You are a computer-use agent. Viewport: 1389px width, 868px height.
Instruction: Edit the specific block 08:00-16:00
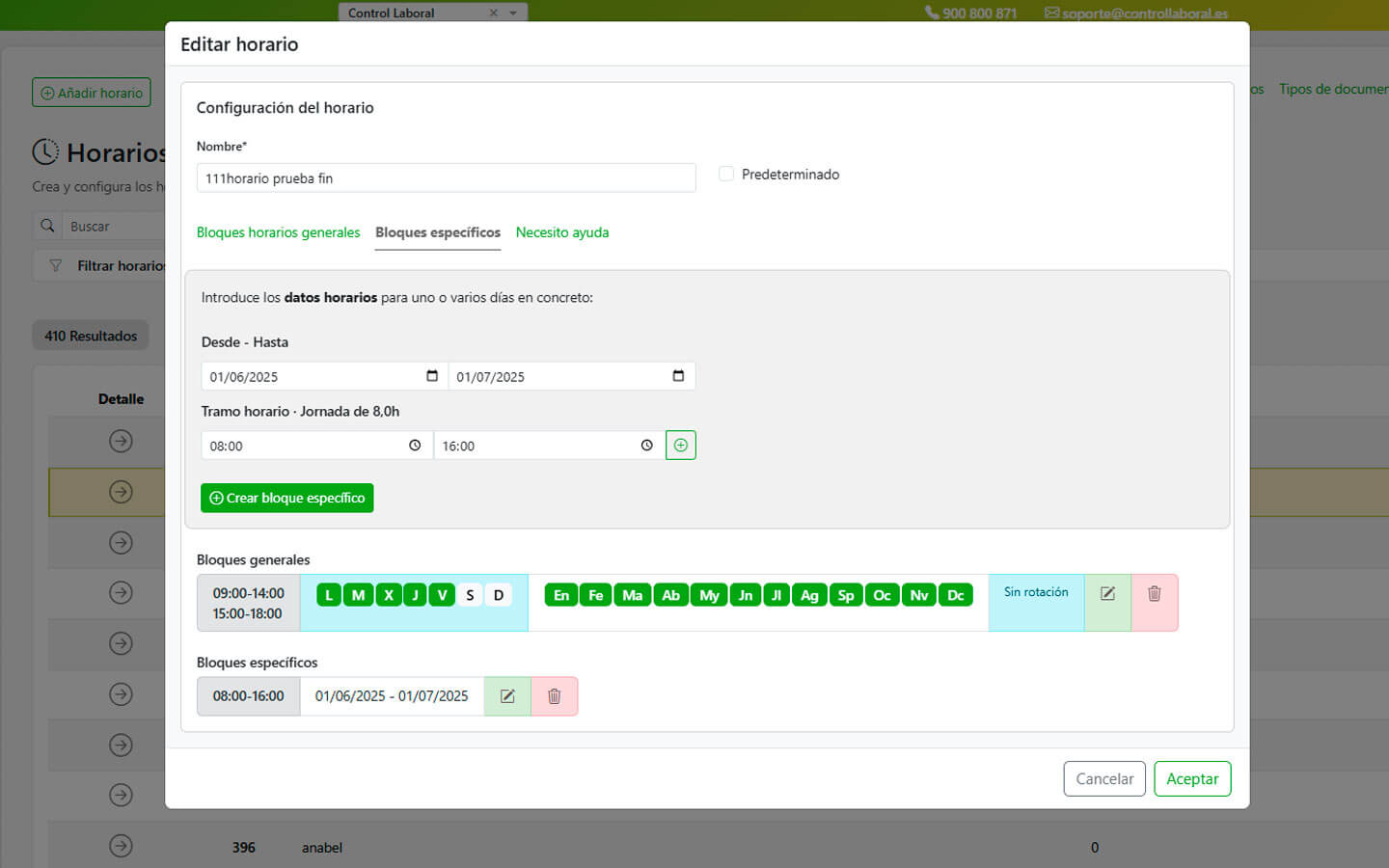[x=507, y=696]
